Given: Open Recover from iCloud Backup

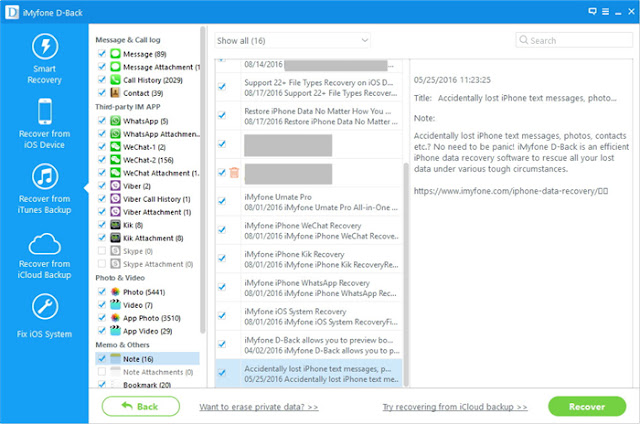Looking at the screenshot, I should click(44, 256).
